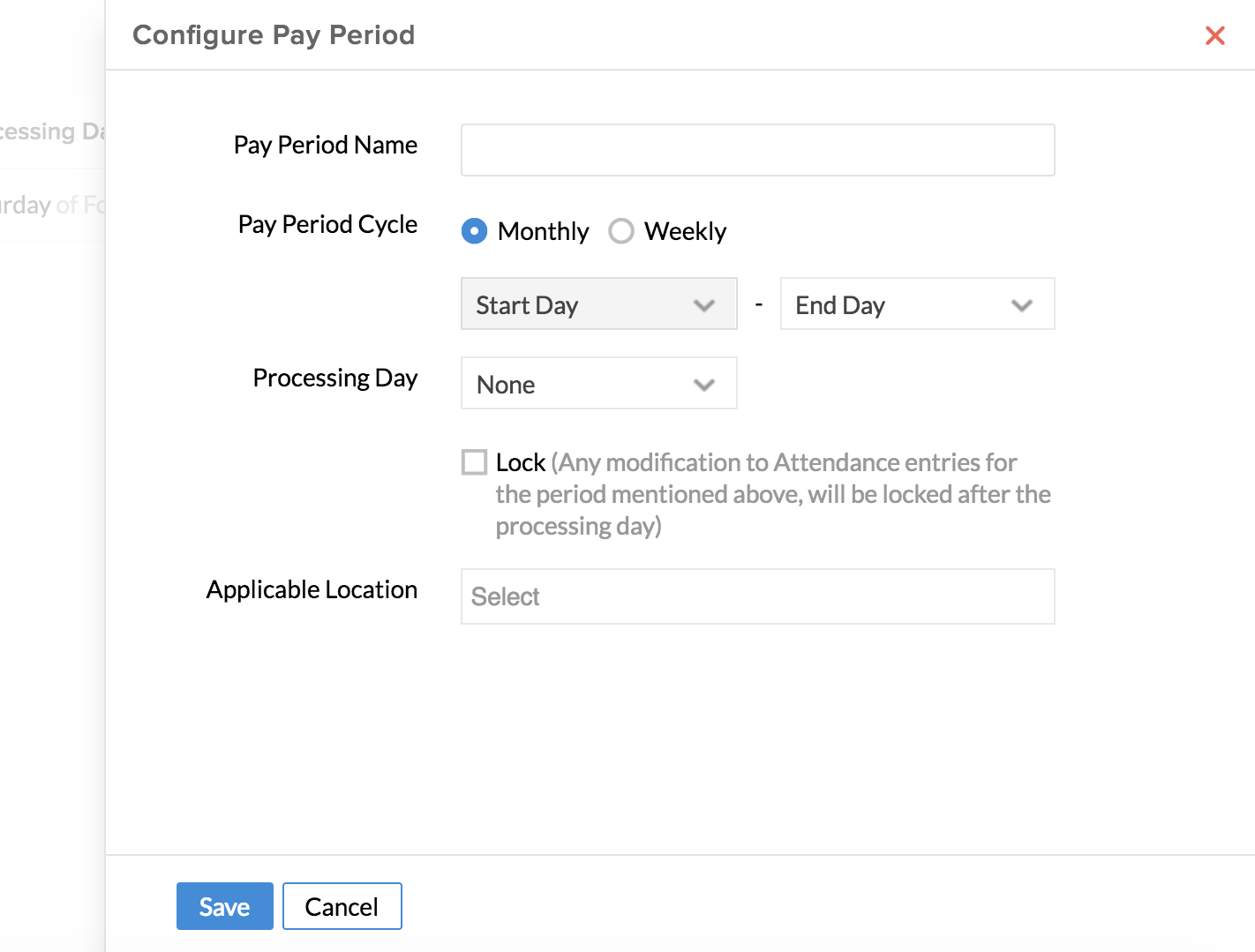Click the Lock description text
The image size is (1255, 952).
(x=772, y=494)
